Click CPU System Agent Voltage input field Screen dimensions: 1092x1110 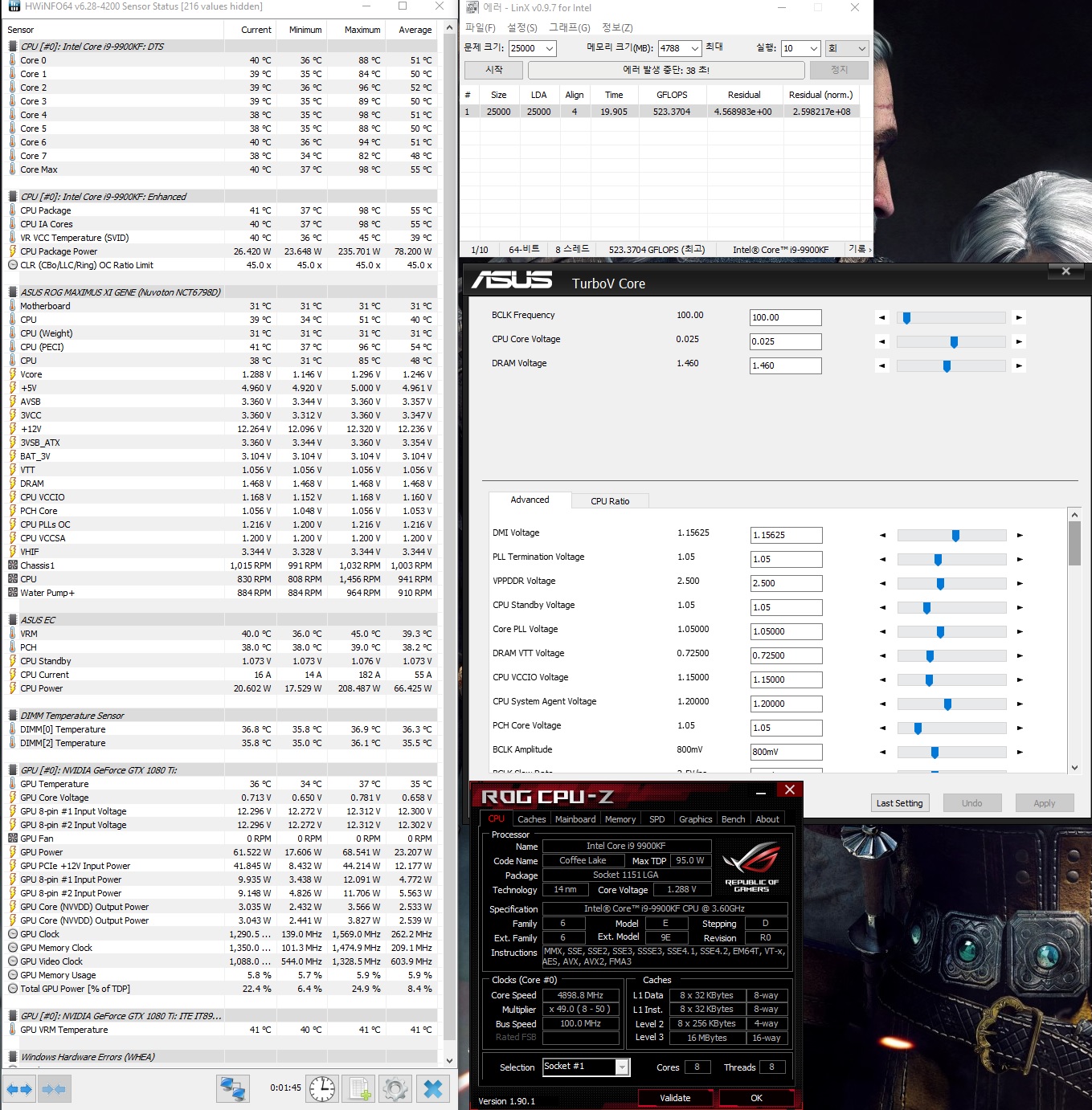786,704
